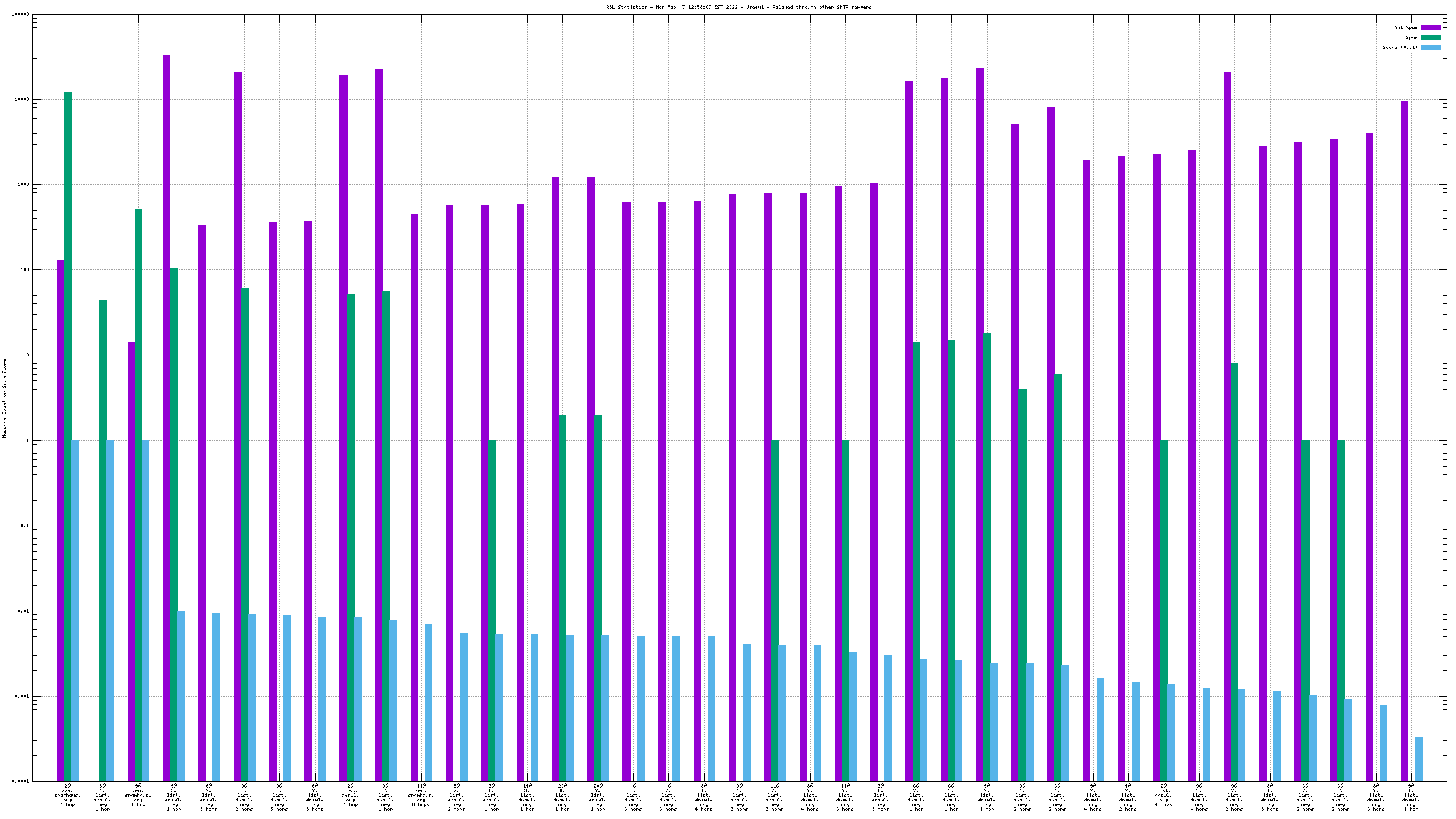Click the green Spam legend swatch

[1430, 37]
